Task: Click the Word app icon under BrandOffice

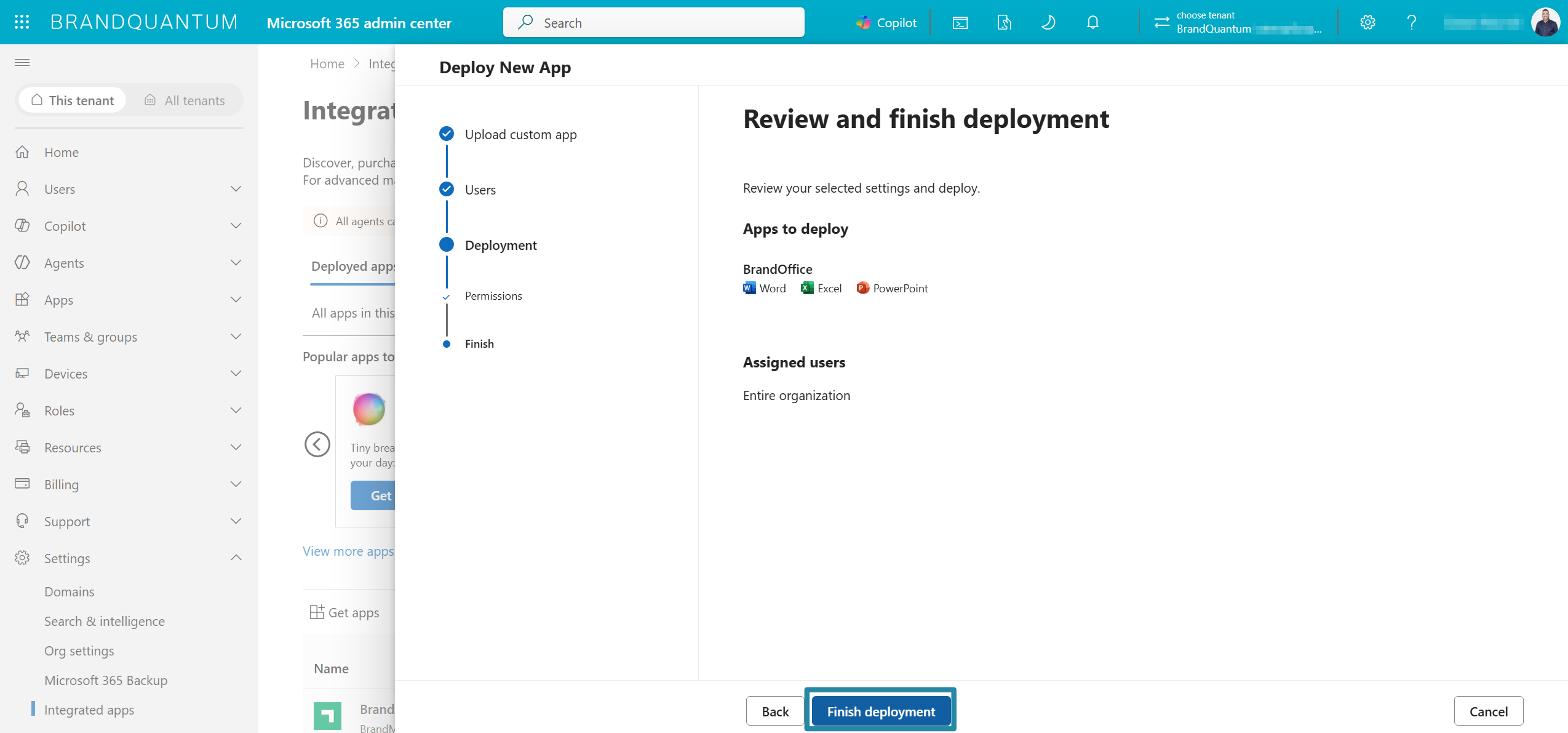Action: point(749,288)
